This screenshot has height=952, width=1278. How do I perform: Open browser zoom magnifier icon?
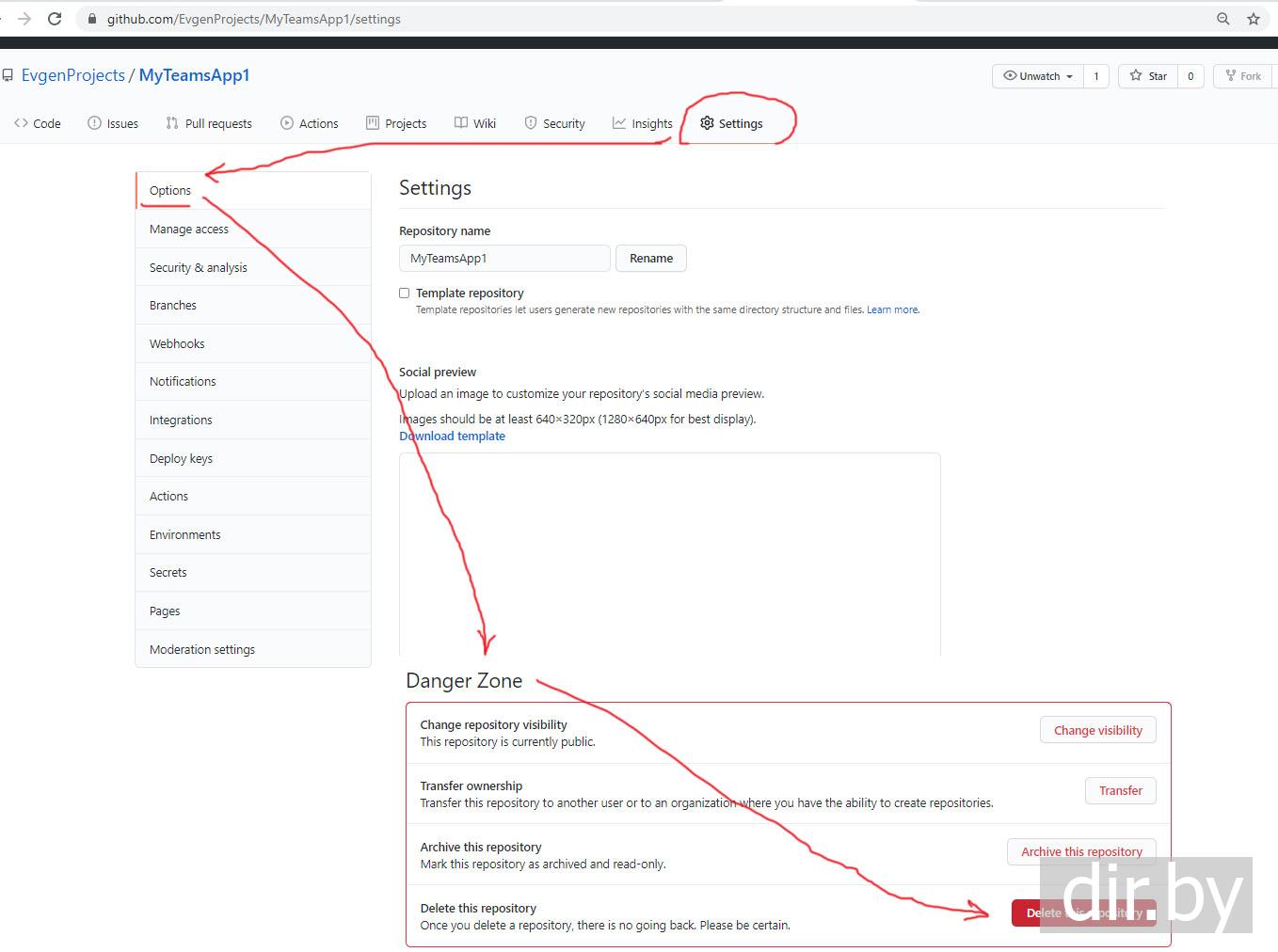[1223, 19]
